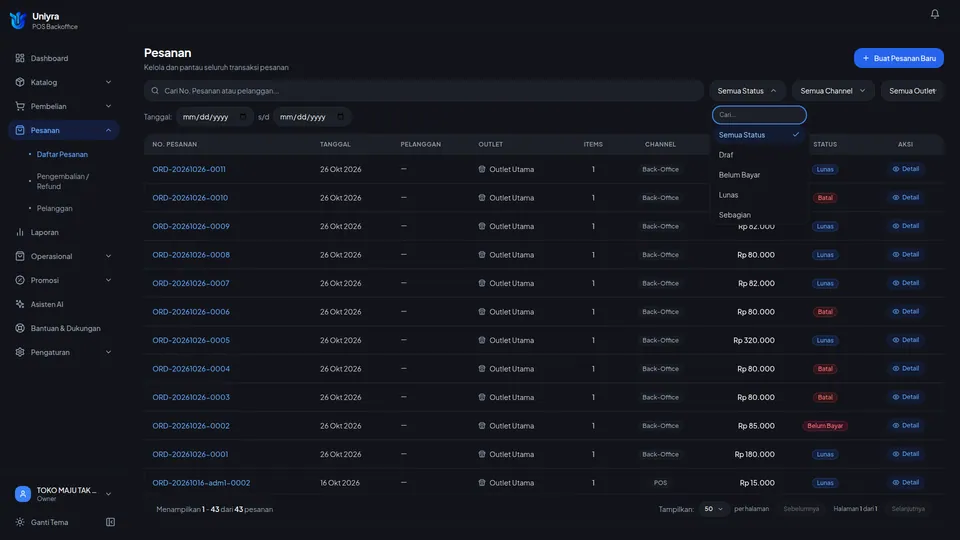This screenshot has height=540, width=960.
Task: Open order link ORD-20261026-0007
Action: coord(190,283)
